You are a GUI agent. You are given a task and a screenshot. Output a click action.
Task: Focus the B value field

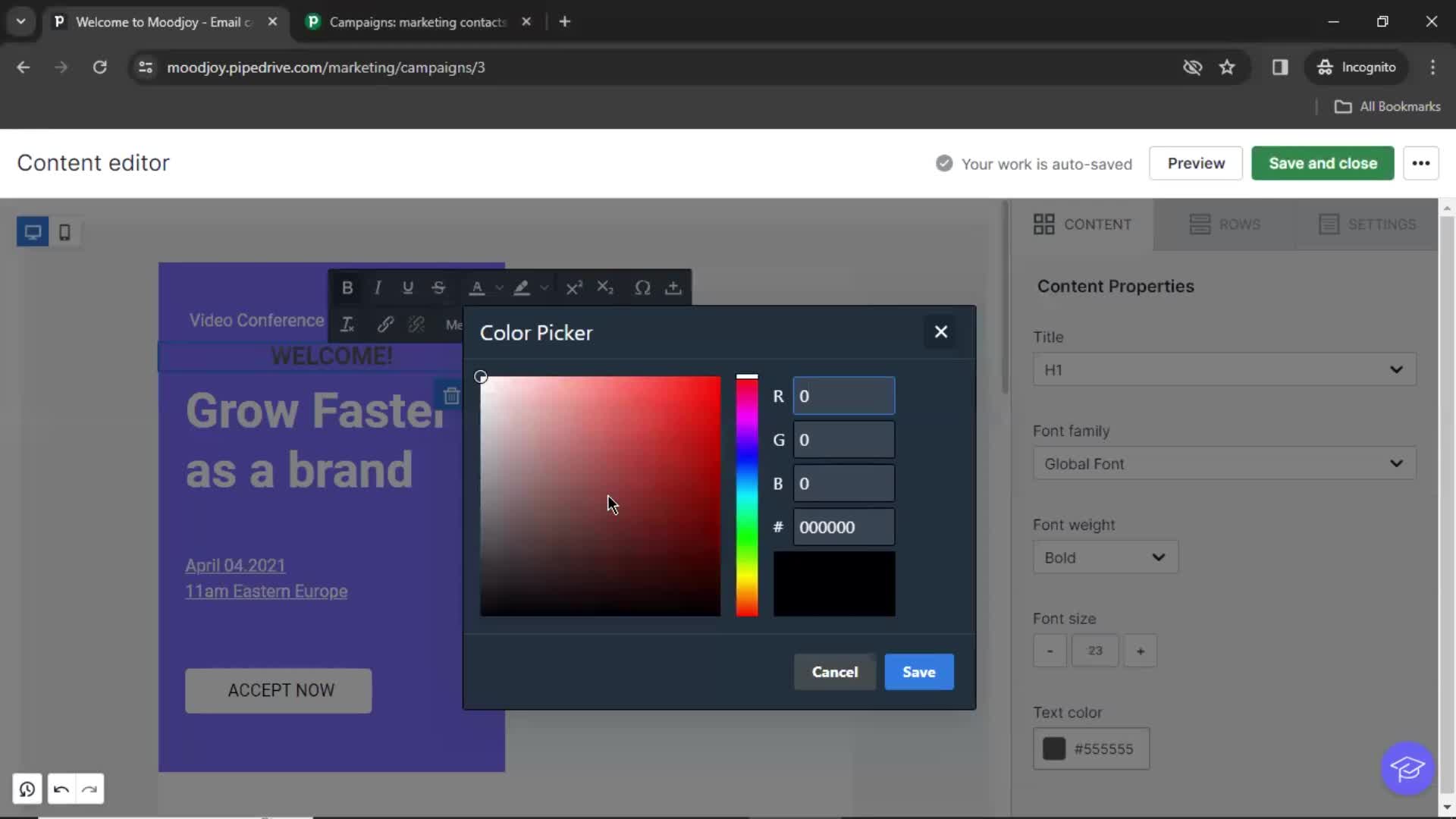tap(844, 484)
